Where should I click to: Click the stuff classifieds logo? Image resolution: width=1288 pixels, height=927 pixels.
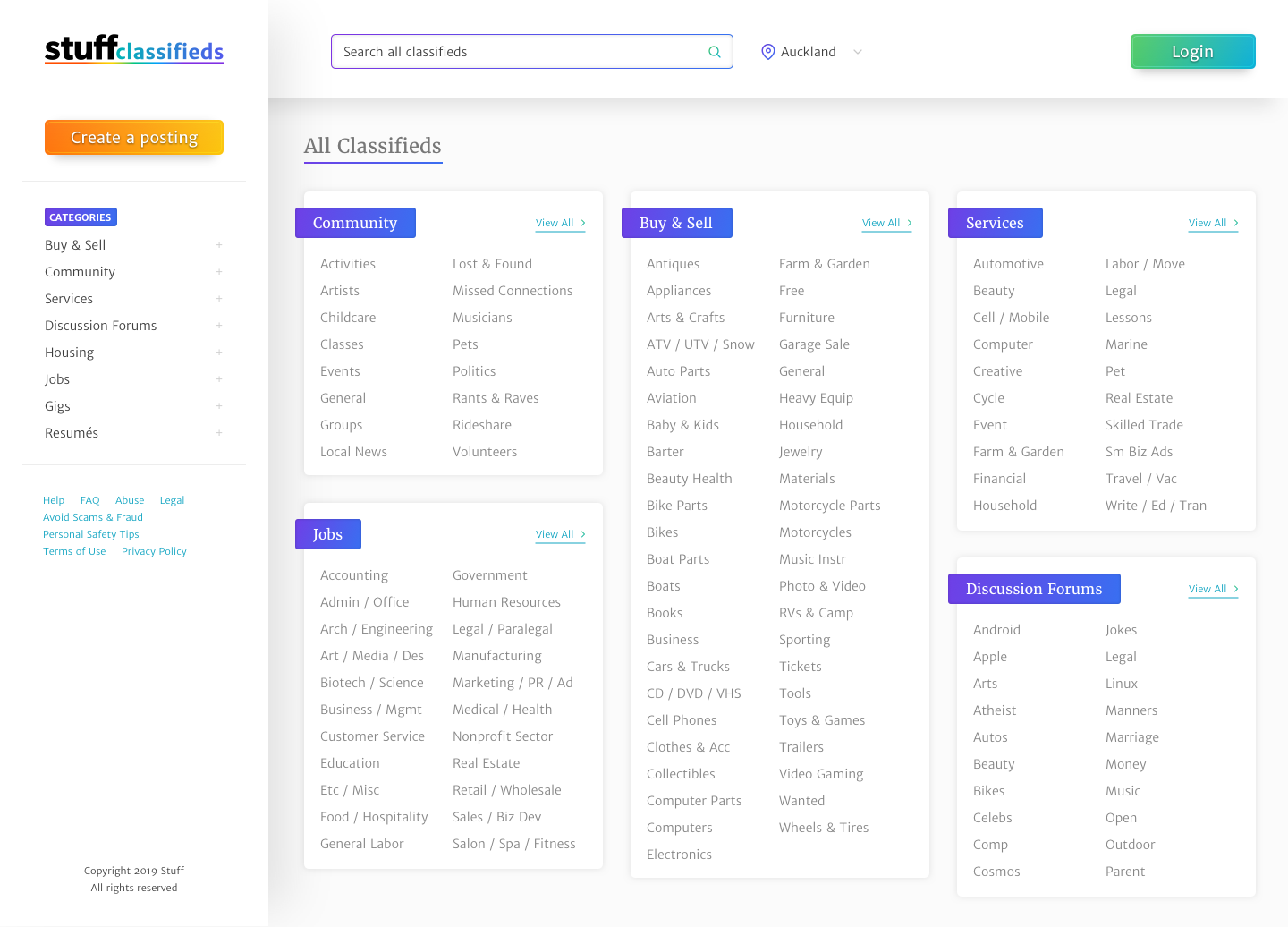[134, 49]
